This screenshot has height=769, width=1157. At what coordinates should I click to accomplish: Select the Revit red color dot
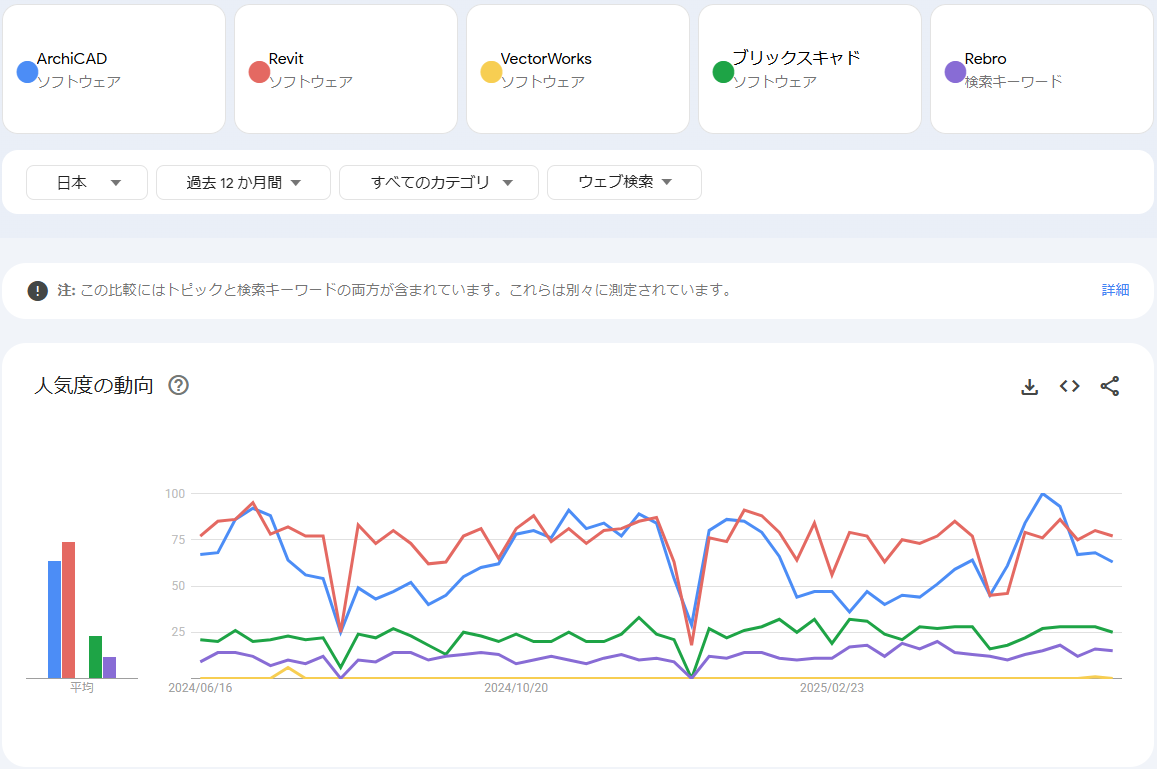tap(259, 72)
